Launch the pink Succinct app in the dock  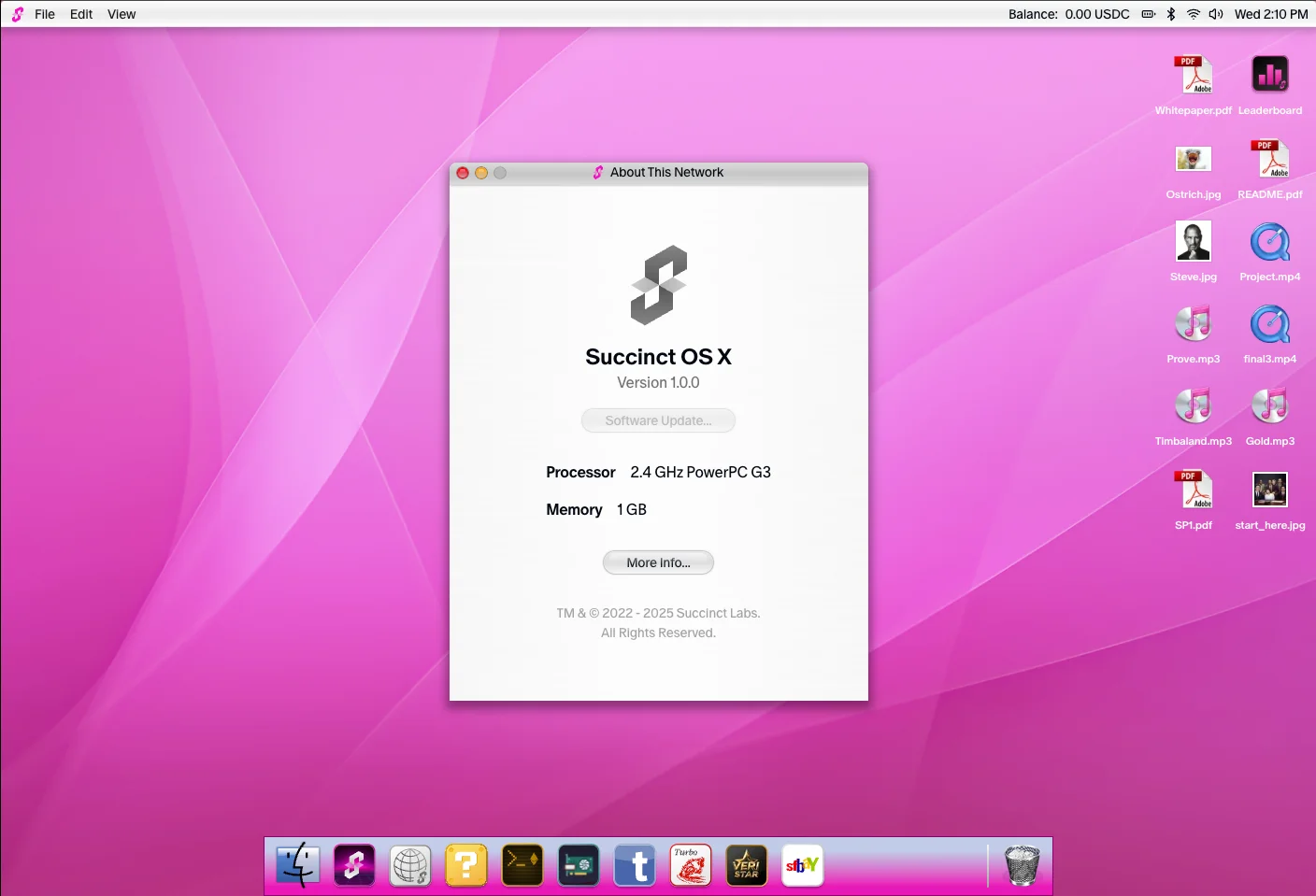(354, 865)
